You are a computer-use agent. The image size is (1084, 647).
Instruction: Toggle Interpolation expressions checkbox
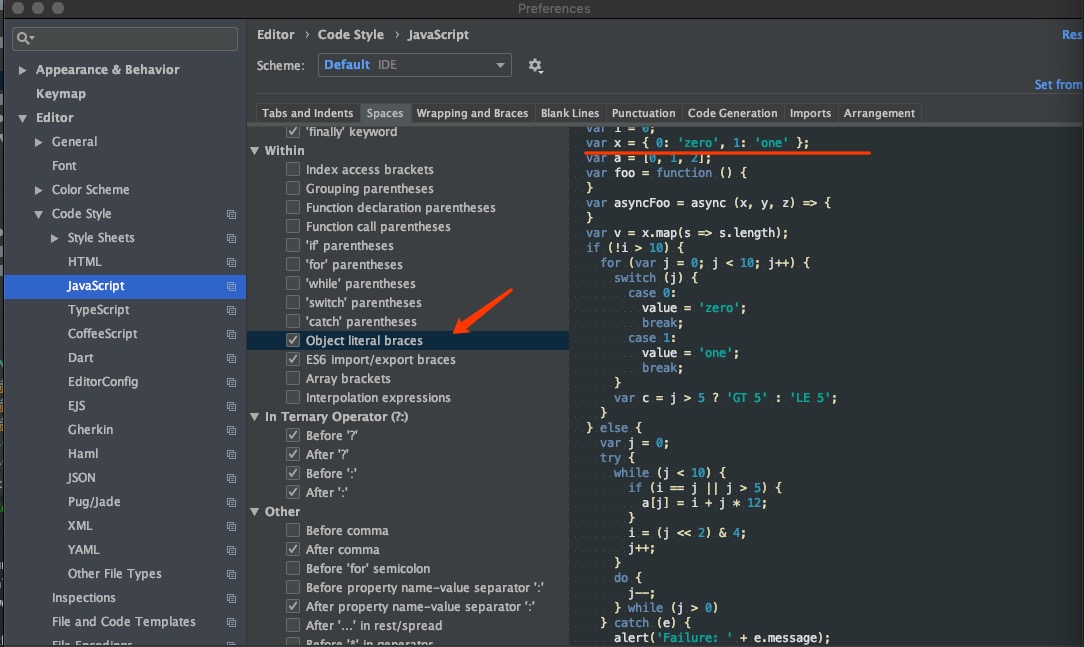click(293, 397)
